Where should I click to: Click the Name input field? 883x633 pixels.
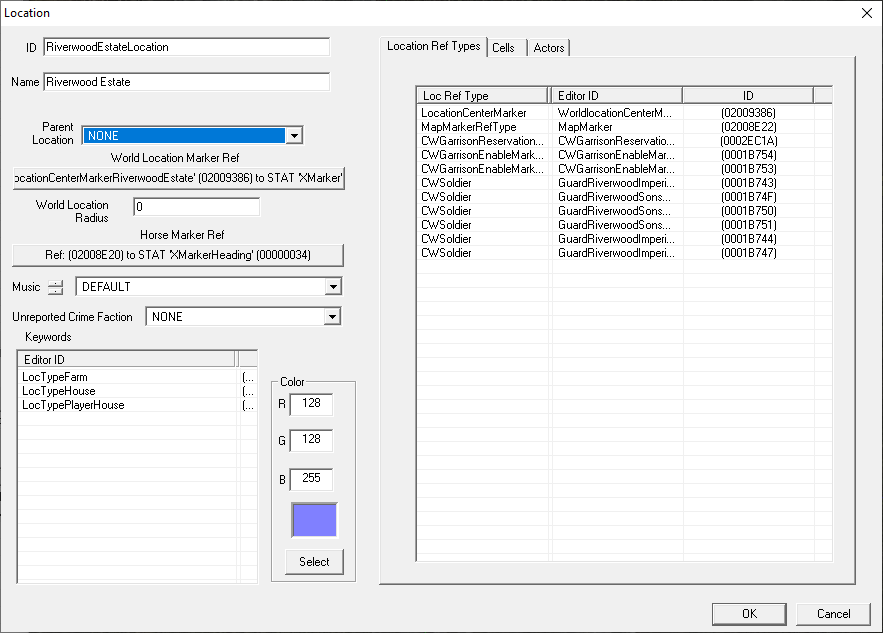[186, 82]
